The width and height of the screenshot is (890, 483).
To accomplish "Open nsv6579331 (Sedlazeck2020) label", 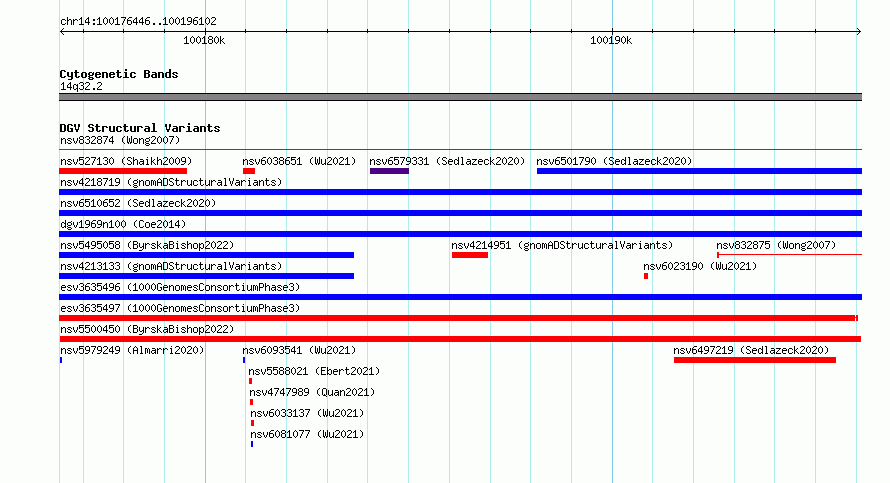I will 447,161.
